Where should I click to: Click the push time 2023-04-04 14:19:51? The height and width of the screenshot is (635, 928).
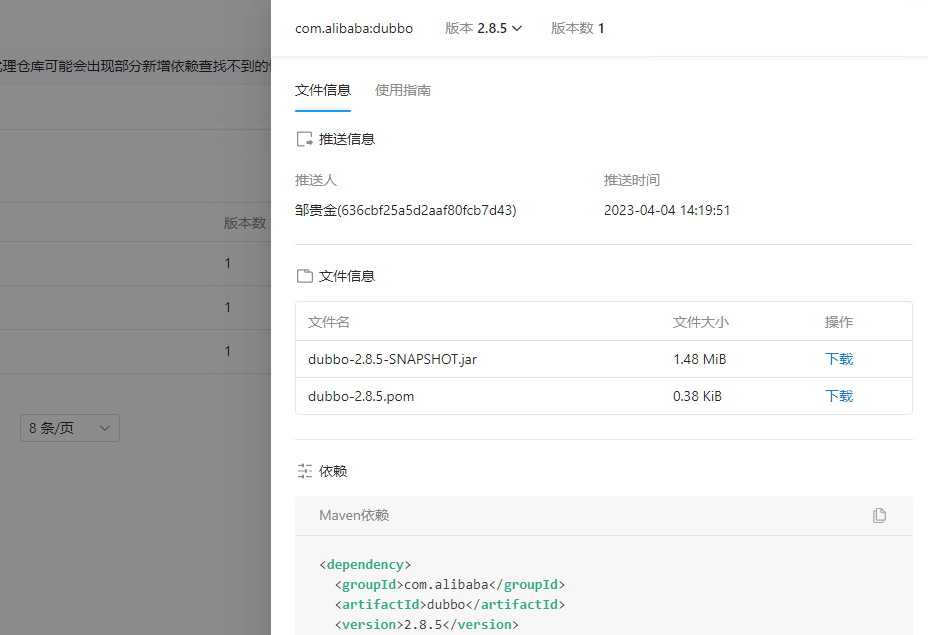(667, 211)
